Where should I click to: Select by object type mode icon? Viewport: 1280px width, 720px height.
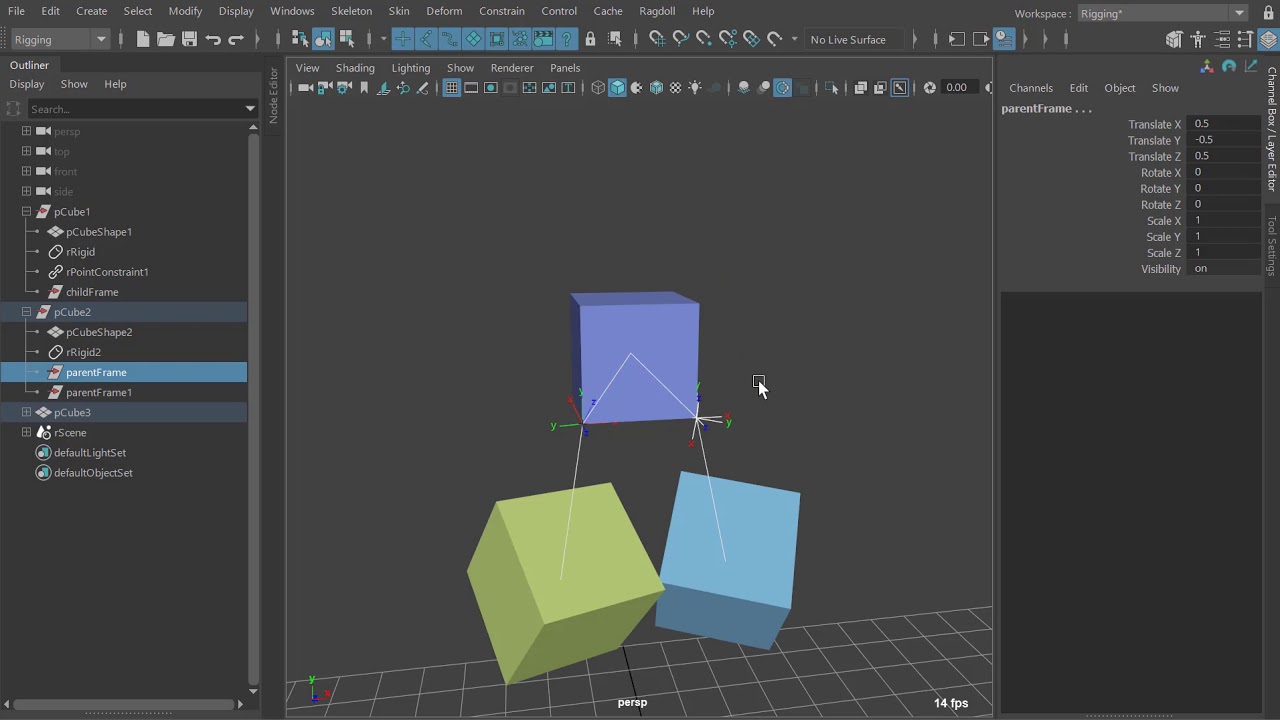pyautogui.click(x=323, y=39)
